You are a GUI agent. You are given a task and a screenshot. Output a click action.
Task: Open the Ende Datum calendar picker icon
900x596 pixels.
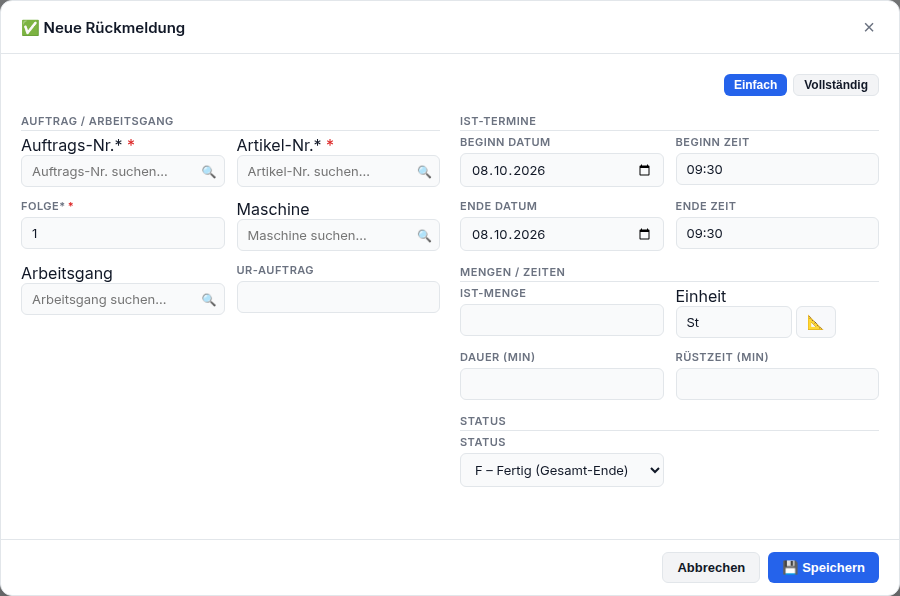click(645, 234)
